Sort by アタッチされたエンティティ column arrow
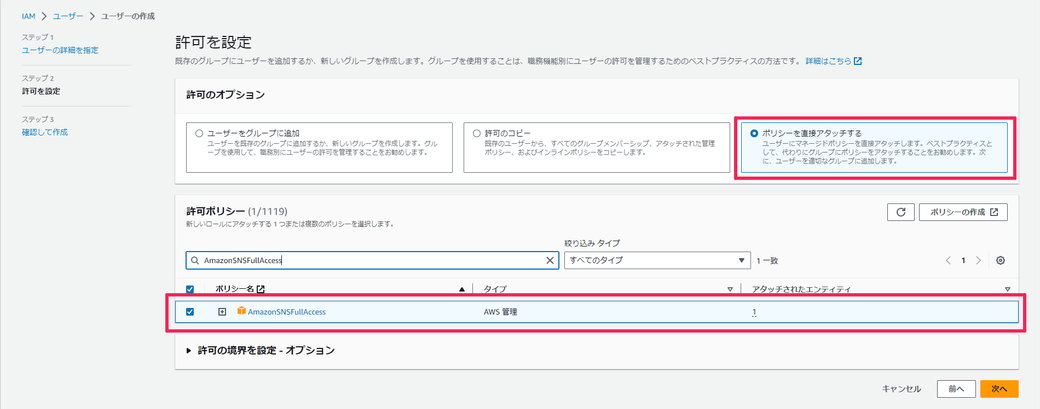Image resolution: width=1040 pixels, height=409 pixels. pos(1008,290)
